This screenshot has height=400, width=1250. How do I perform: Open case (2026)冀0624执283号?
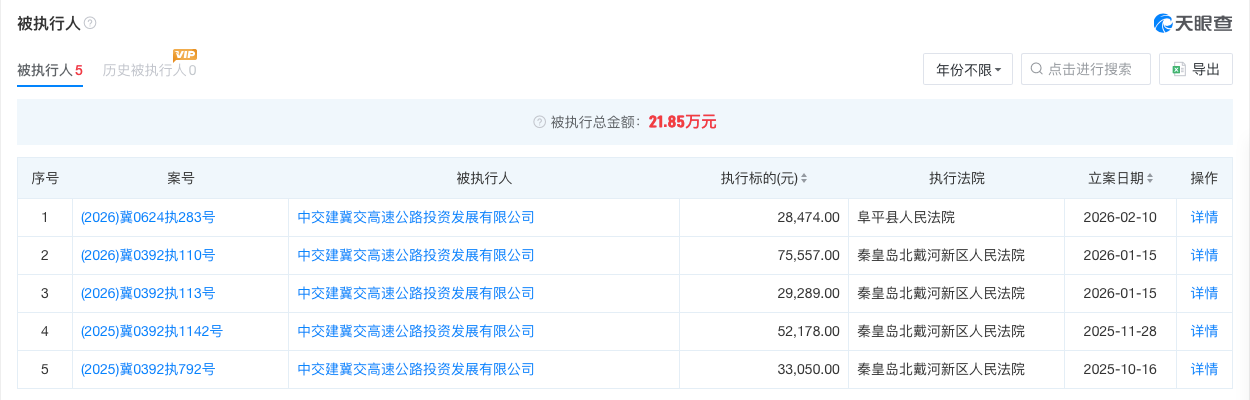click(148, 217)
